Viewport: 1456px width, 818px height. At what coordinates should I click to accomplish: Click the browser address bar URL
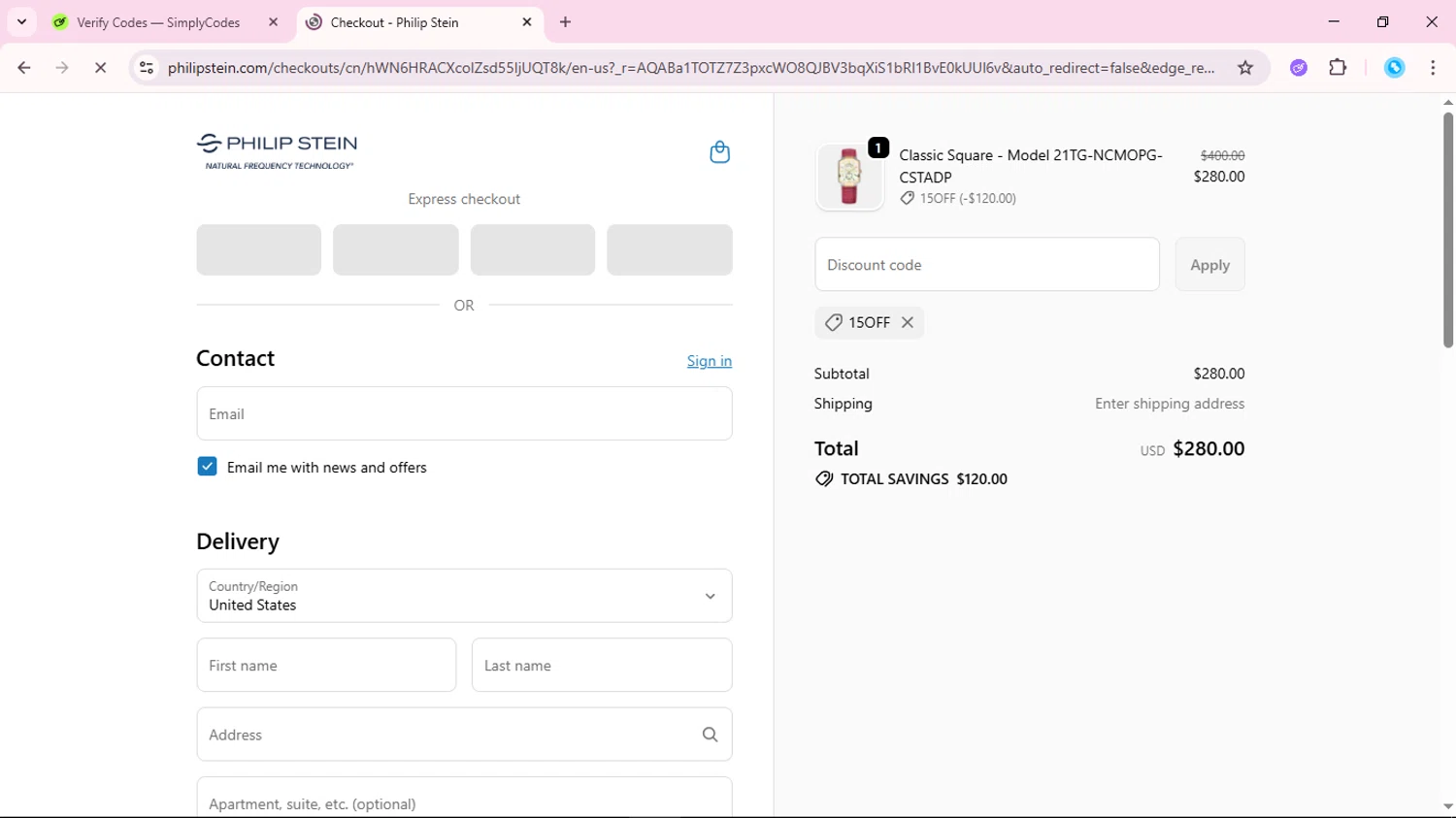(x=691, y=68)
